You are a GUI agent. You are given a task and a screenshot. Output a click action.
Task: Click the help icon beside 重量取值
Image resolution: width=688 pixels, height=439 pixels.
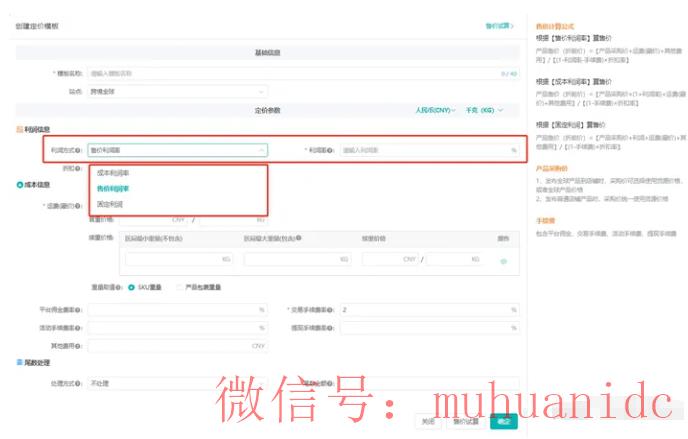pos(118,287)
